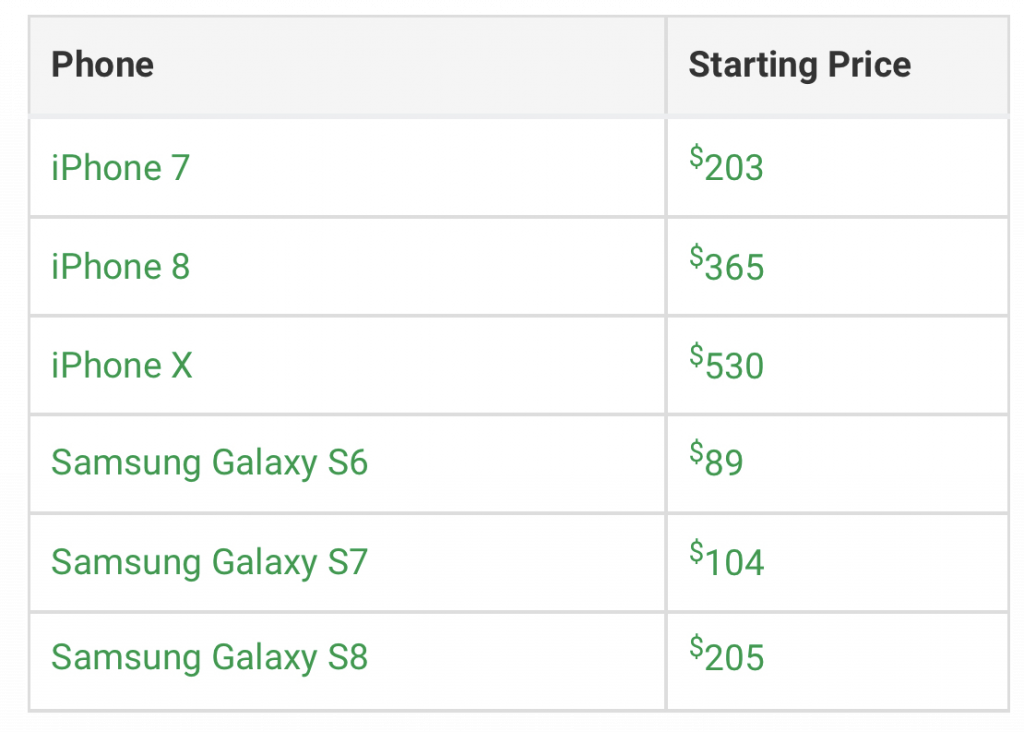Screen dimensions: 1024x732
Task: Select the Phone column header
Action: (103, 65)
